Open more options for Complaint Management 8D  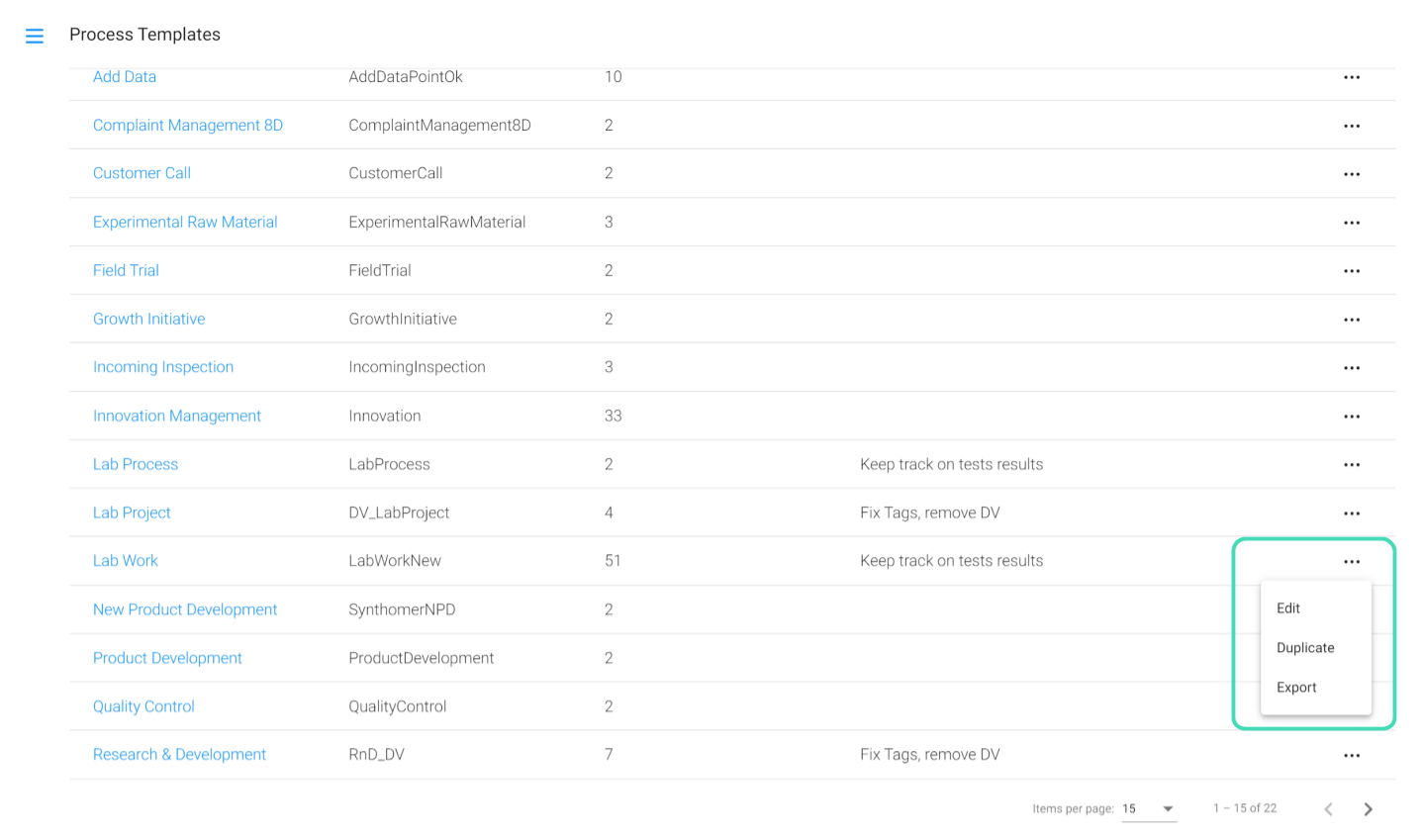tap(1352, 126)
